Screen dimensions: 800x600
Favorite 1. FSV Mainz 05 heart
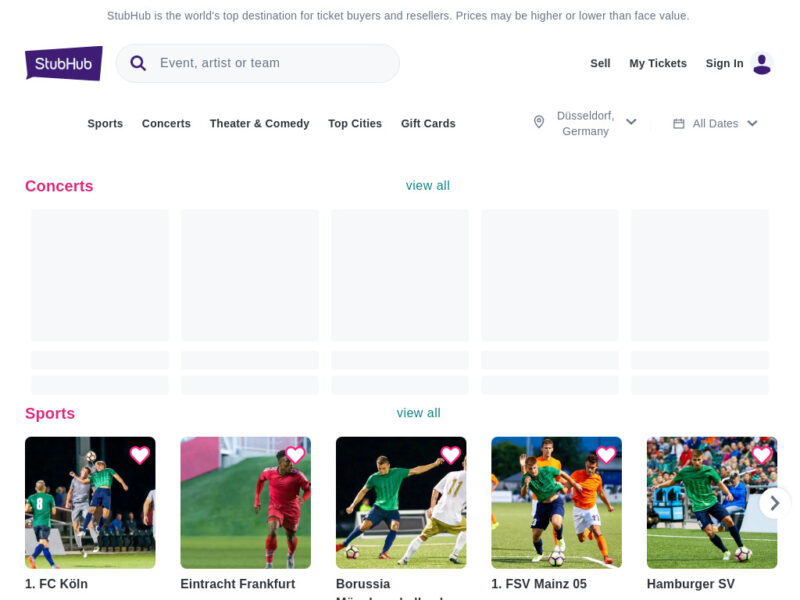606,455
